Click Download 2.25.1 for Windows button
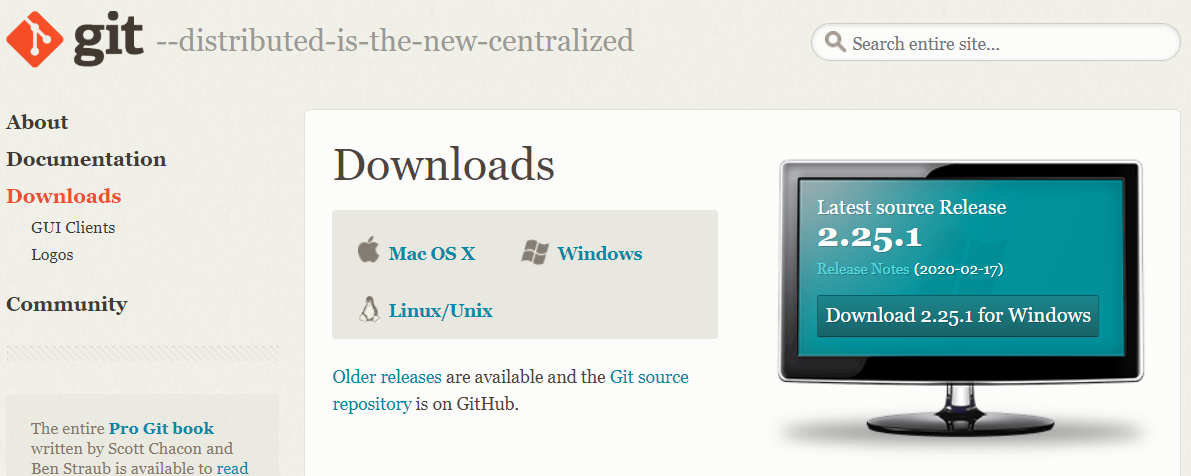This screenshot has height=476, width=1191. click(x=958, y=316)
